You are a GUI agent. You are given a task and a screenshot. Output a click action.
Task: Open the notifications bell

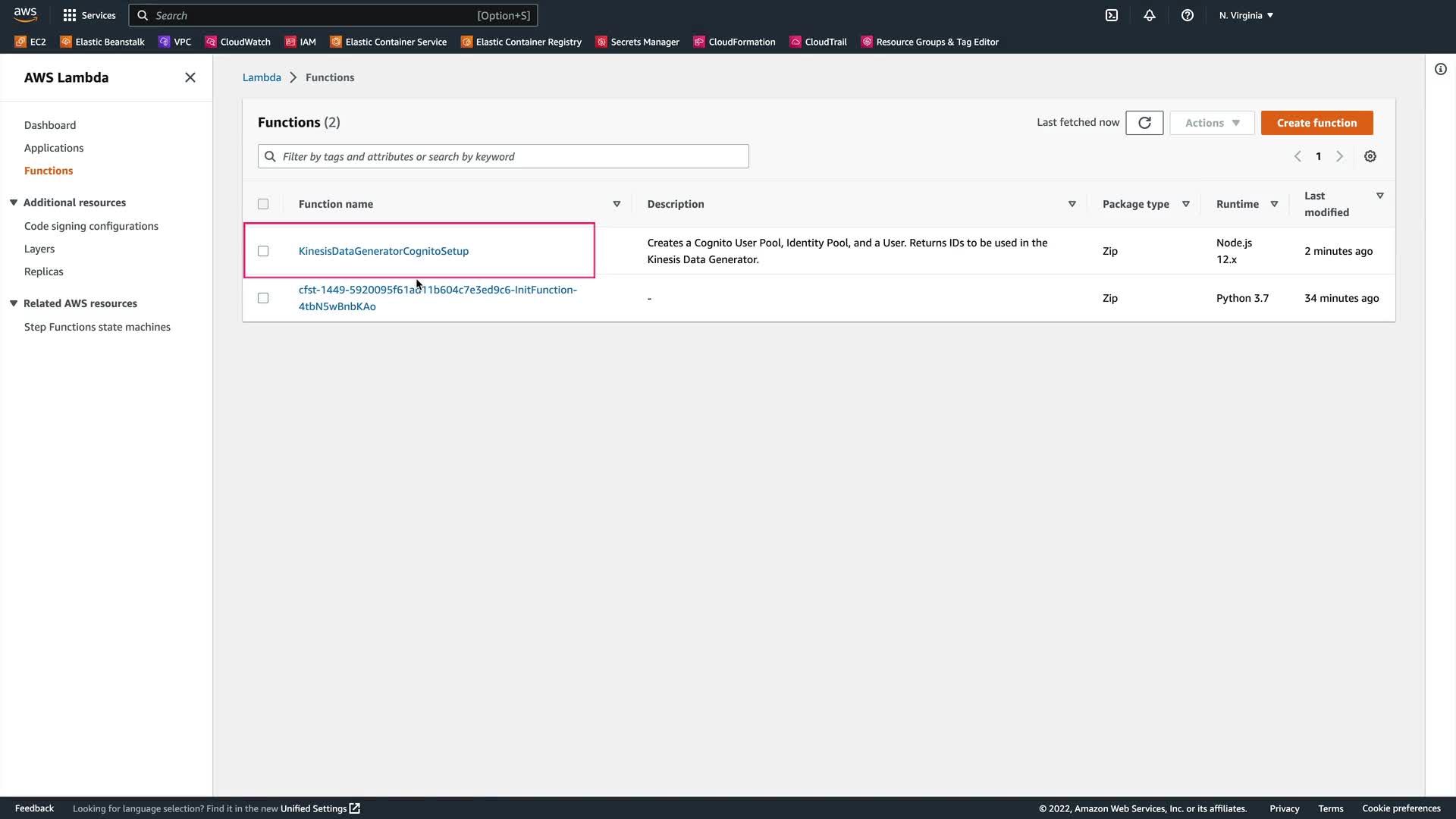tap(1149, 15)
